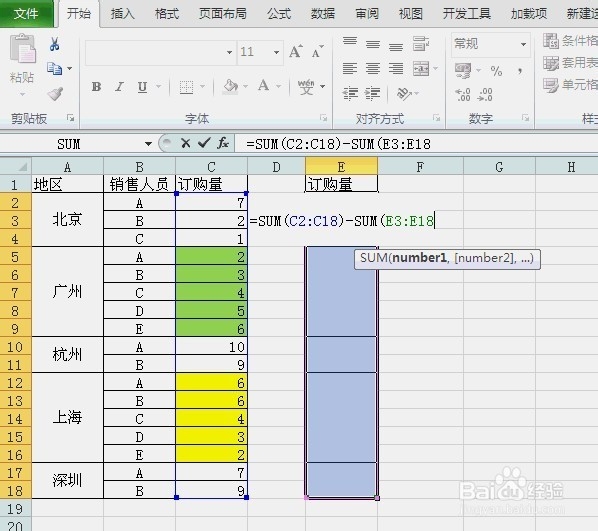Open the 文件 File tab
This screenshot has width=598, height=531.
26,14
